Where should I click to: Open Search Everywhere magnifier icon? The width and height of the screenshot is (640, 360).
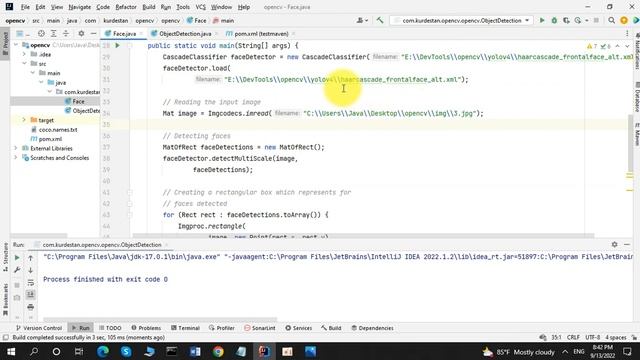(611, 20)
